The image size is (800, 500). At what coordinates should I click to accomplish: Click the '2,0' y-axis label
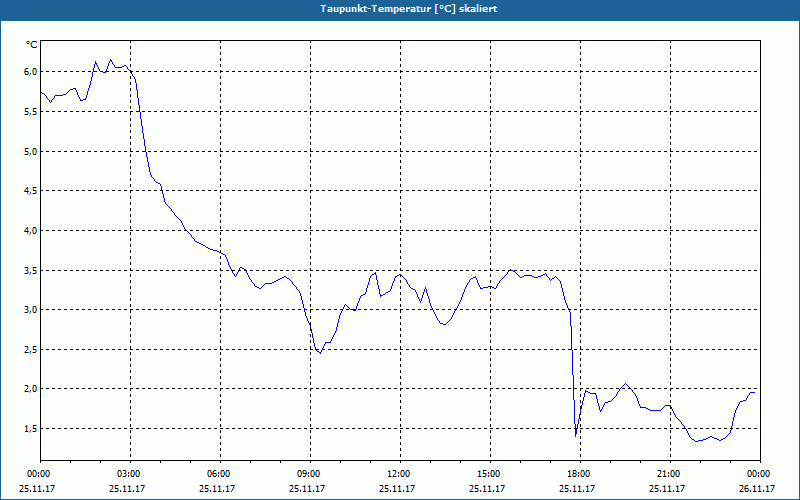[31, 389]
